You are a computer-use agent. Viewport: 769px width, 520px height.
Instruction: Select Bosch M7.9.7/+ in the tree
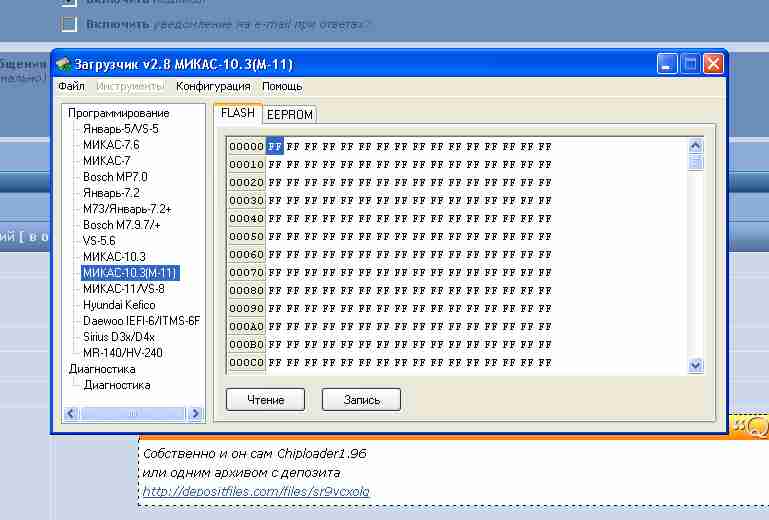pyautogui.click(x=122, y=225)
